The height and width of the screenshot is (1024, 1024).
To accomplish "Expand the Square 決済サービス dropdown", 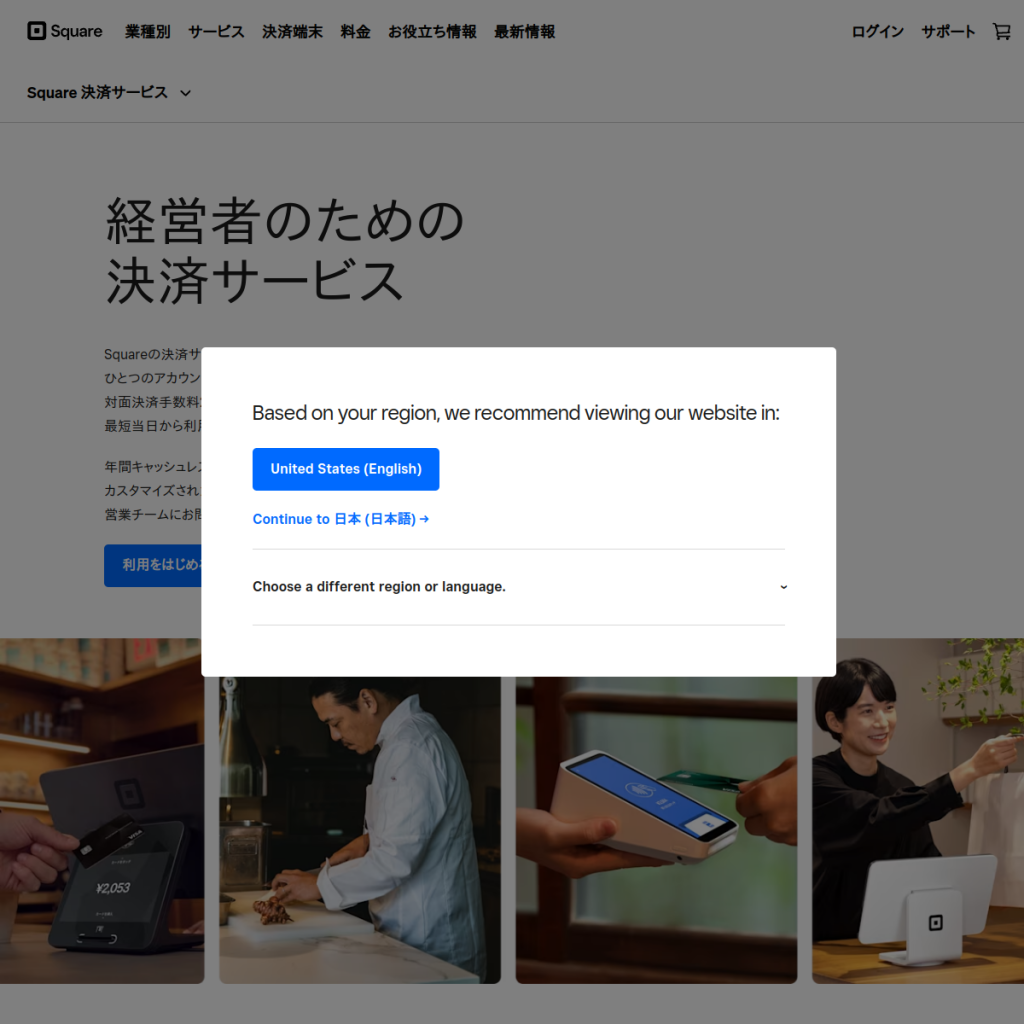I will (x=109, y=93).
